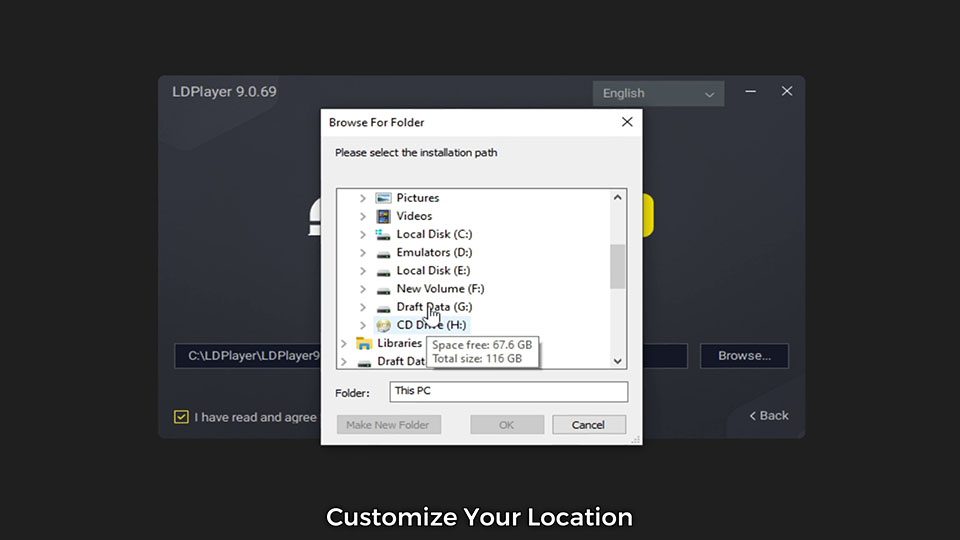Image resolution: width=960 pixels, height=540 pixels.
Task: Click the tree scrollbar up arrow
Action: pyautogui.click(x=618, y=198)
